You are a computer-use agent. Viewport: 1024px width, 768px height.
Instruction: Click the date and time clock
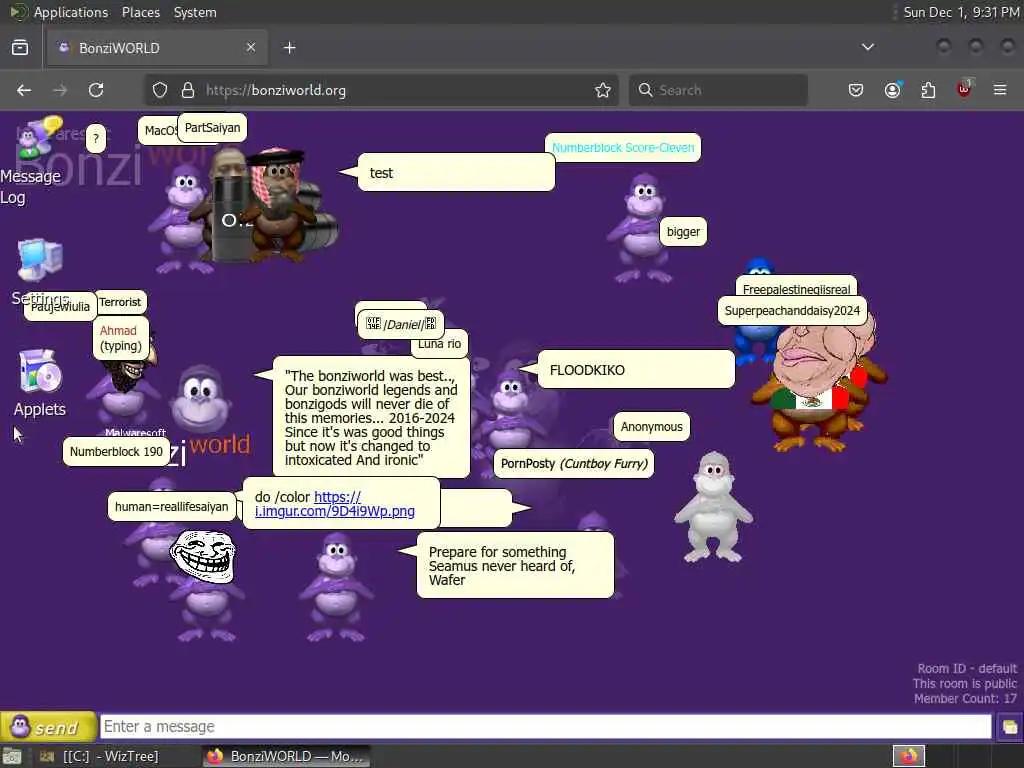(x=961, y=12)
